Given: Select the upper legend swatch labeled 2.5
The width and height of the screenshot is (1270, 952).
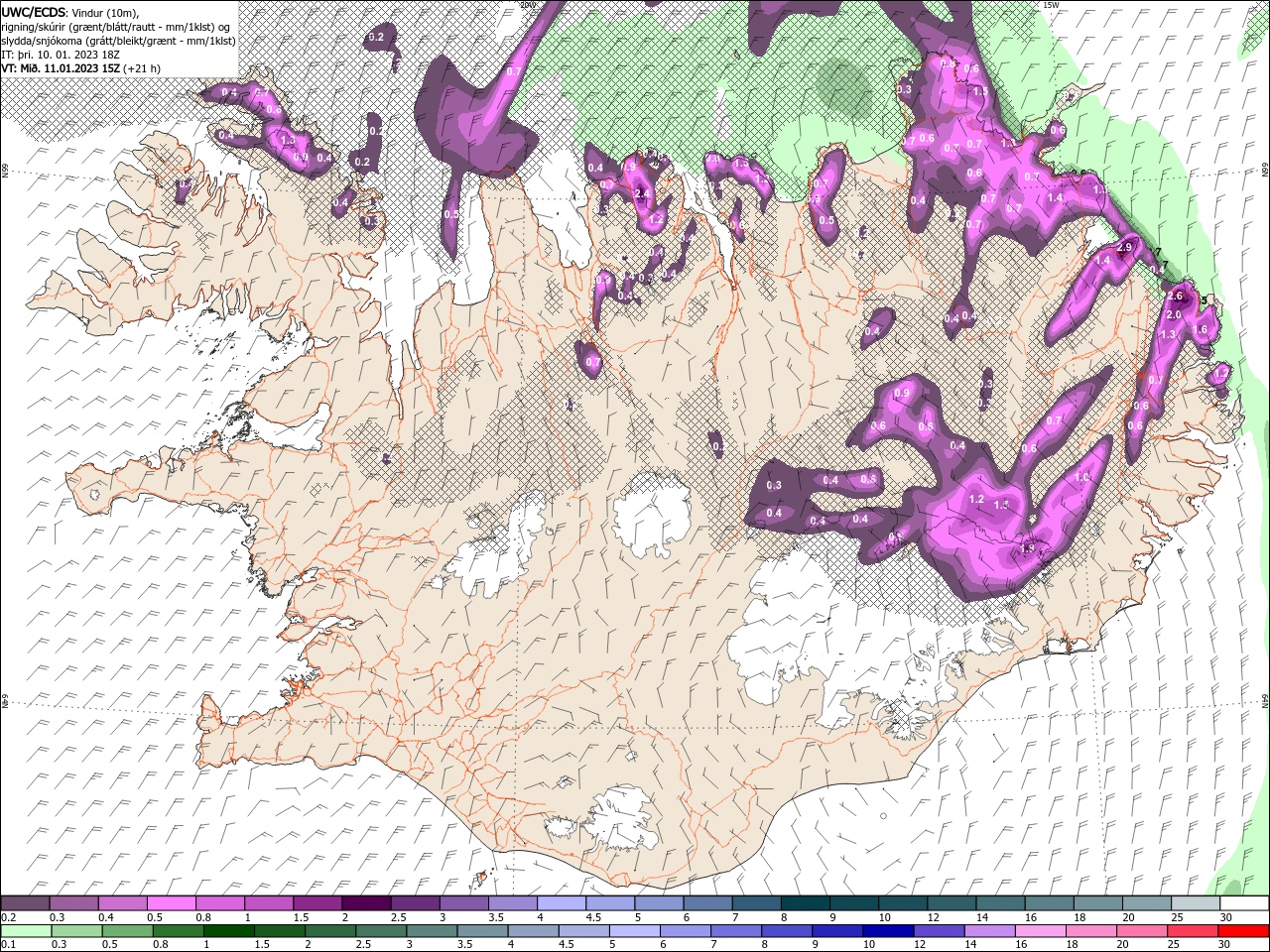Looking at the screenshot, I should coord(415,903).
